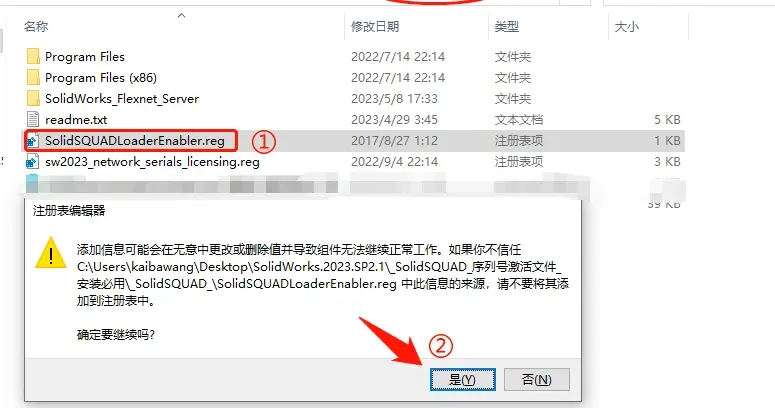Click the yellow warning triangle icon
Image resolution: width=775 pixels, height=408 pixels.
point(51,253)
